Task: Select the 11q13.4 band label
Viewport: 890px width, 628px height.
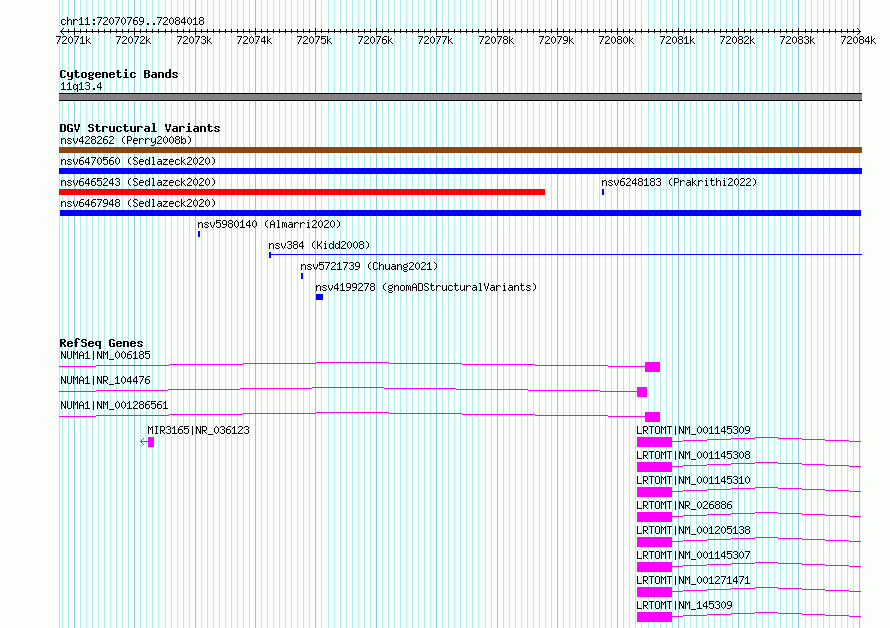Action: pos(81,86)
